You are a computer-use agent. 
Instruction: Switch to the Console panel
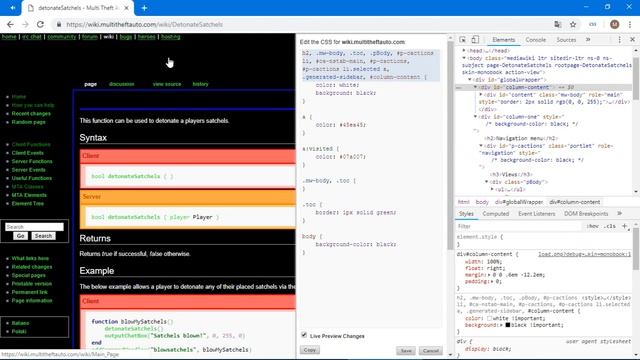(536, 40)
